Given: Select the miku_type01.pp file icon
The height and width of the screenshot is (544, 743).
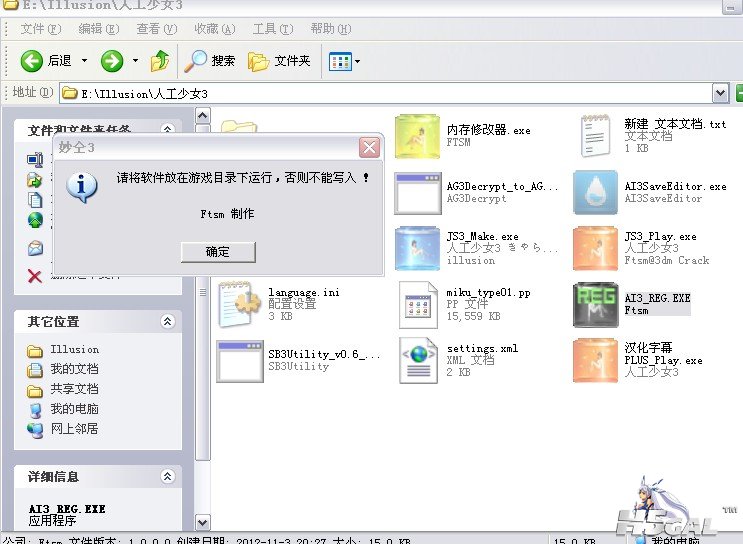Looking at the screenshot, I should click(x=418, y=304).
